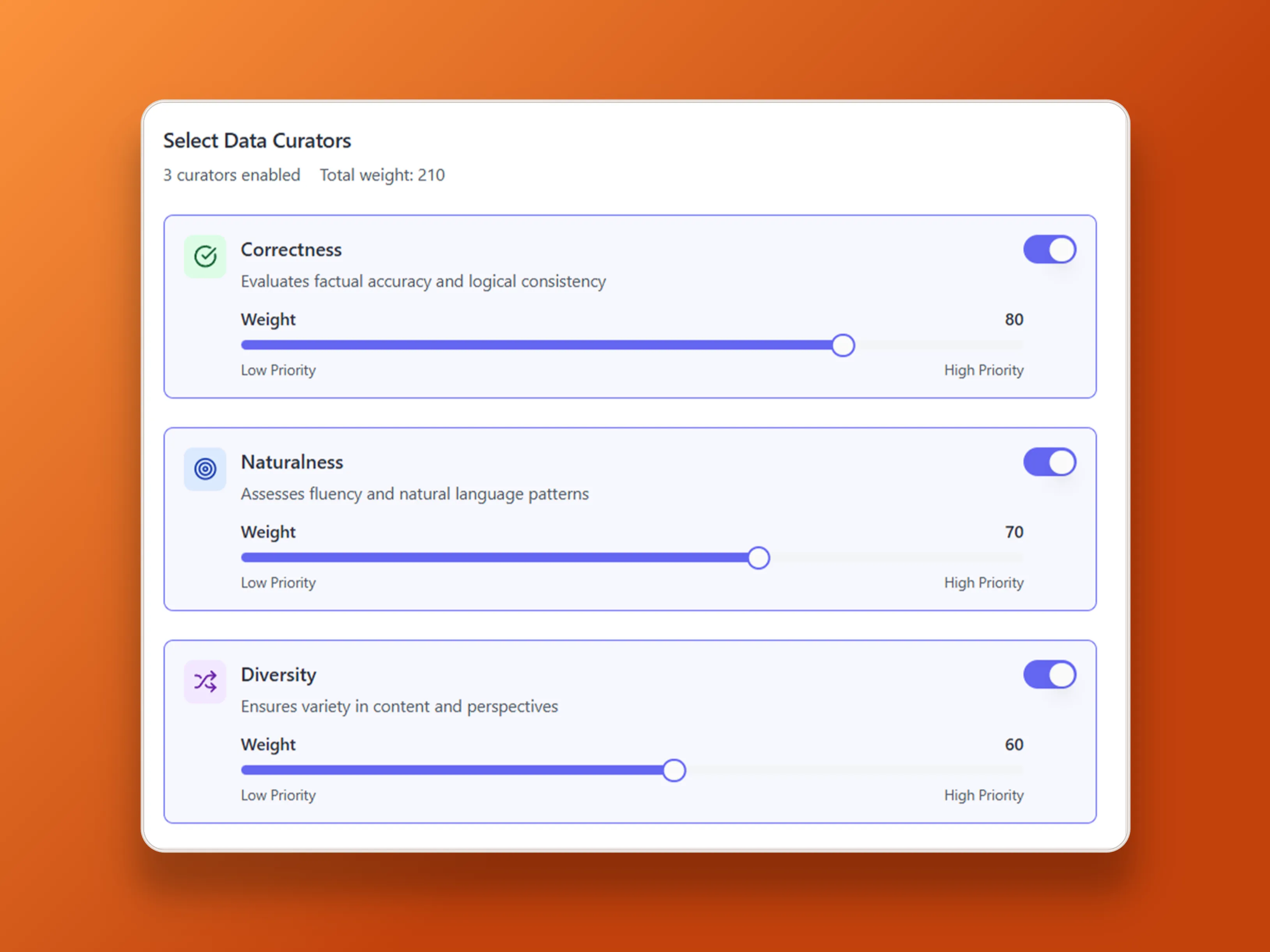
Task: Toggle off the Diversity curator
Action: pyautogui.click(x=1049, y=675)
